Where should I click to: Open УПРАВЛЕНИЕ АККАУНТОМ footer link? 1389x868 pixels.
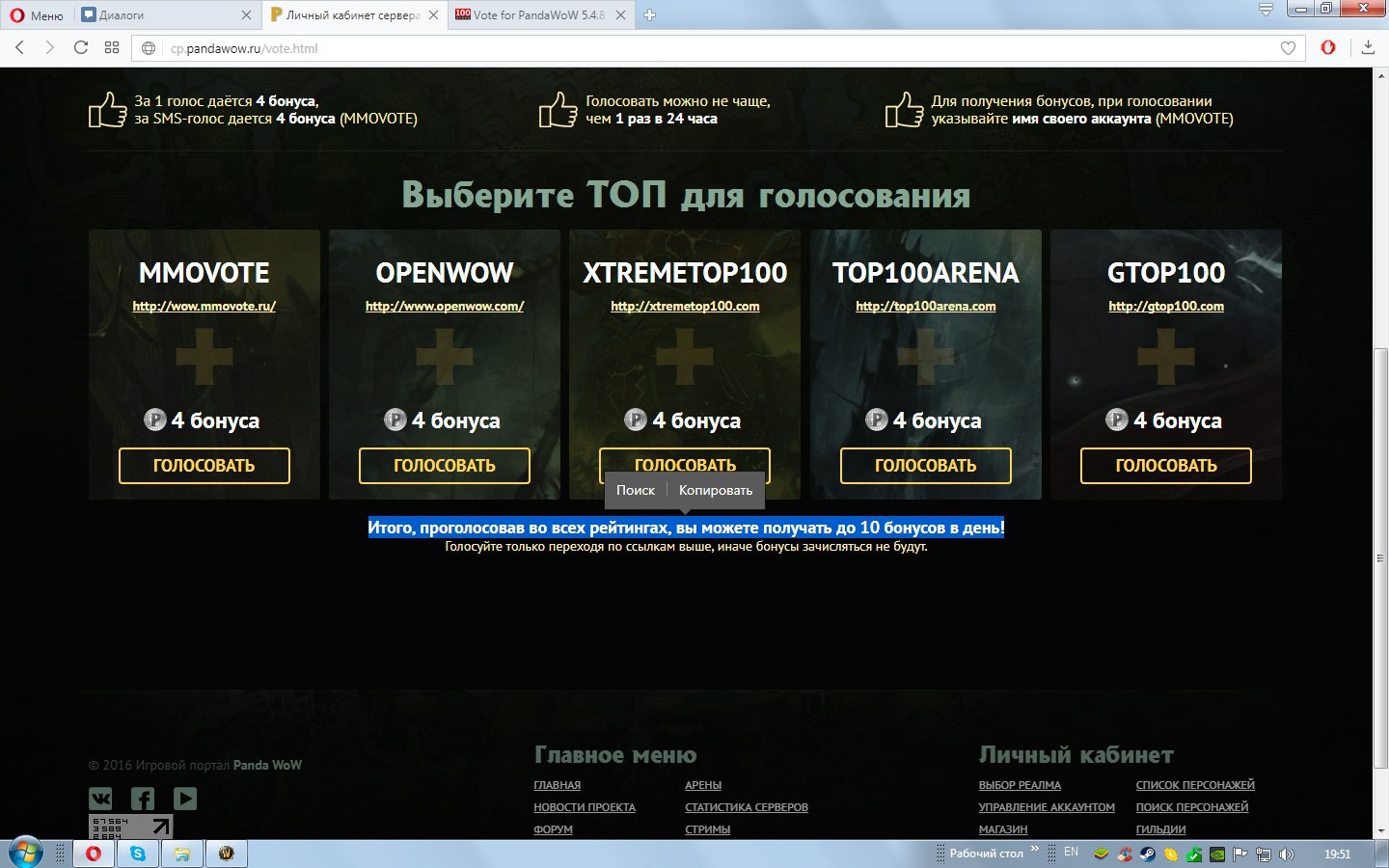click(x=1047, y=807)
